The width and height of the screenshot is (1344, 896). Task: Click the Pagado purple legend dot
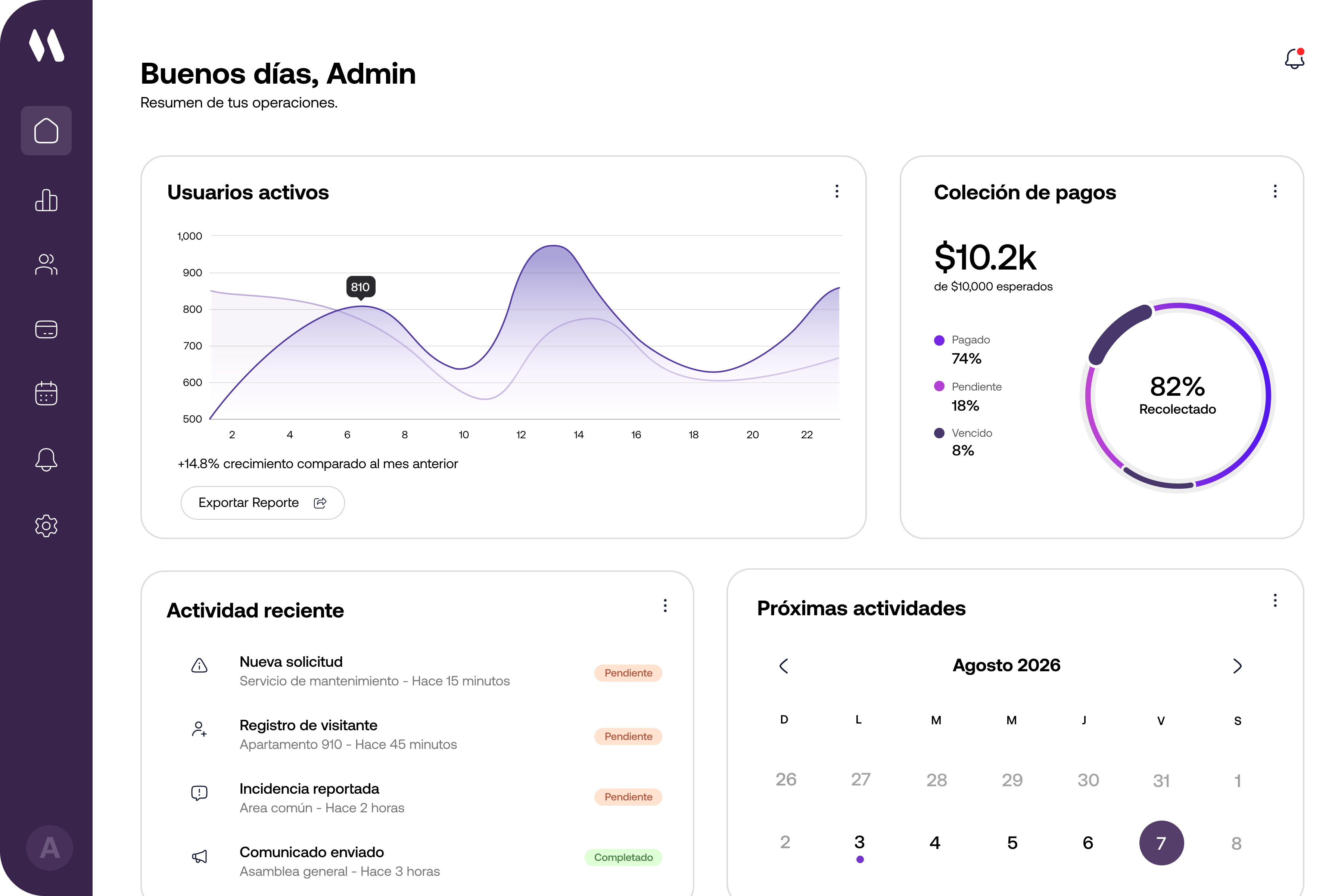click(939, 340)
